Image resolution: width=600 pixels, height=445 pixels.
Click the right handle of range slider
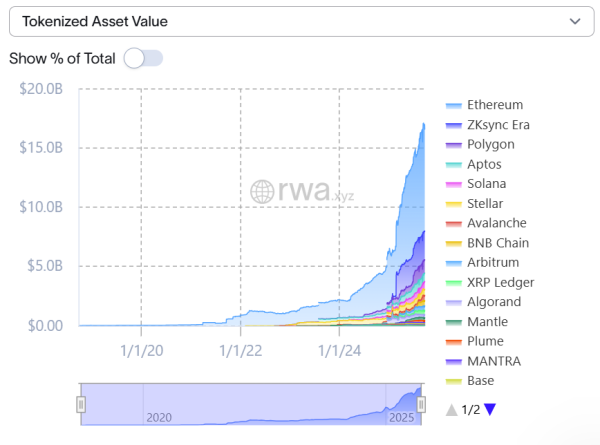coord(421,404)
